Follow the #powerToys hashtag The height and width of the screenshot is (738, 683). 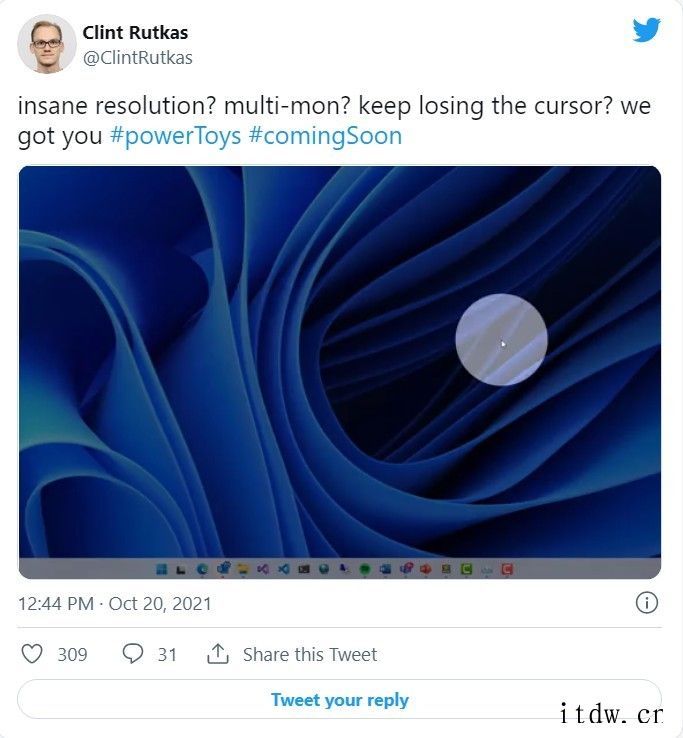(175, 136)
